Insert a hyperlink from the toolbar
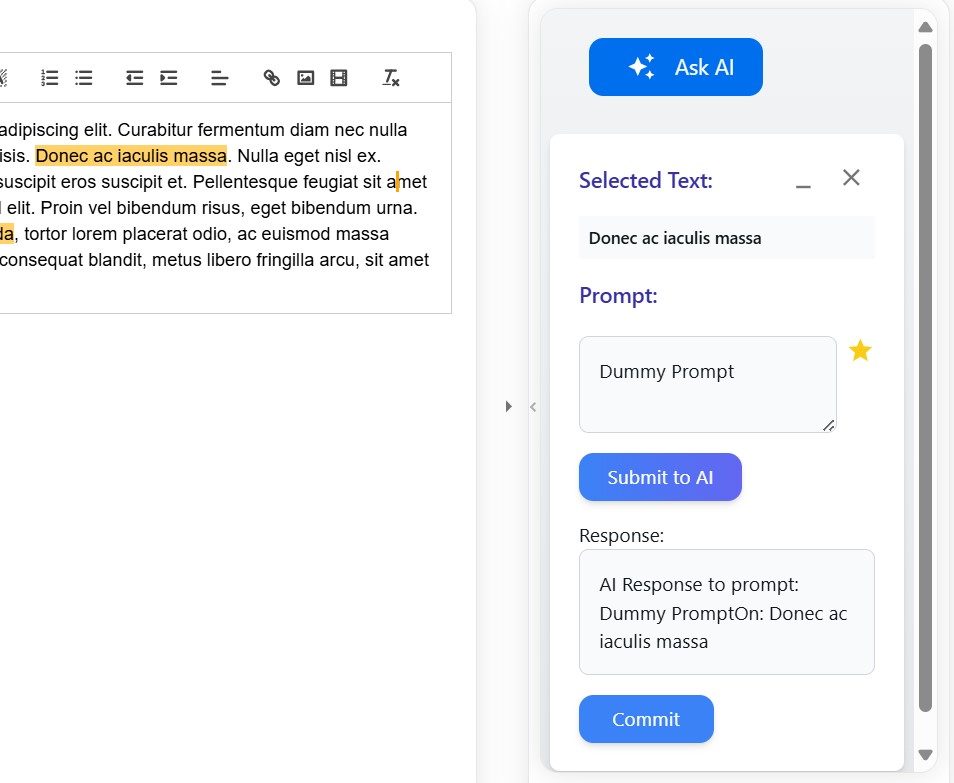Screen dimensions: 954x783 [x=271, y=78]
